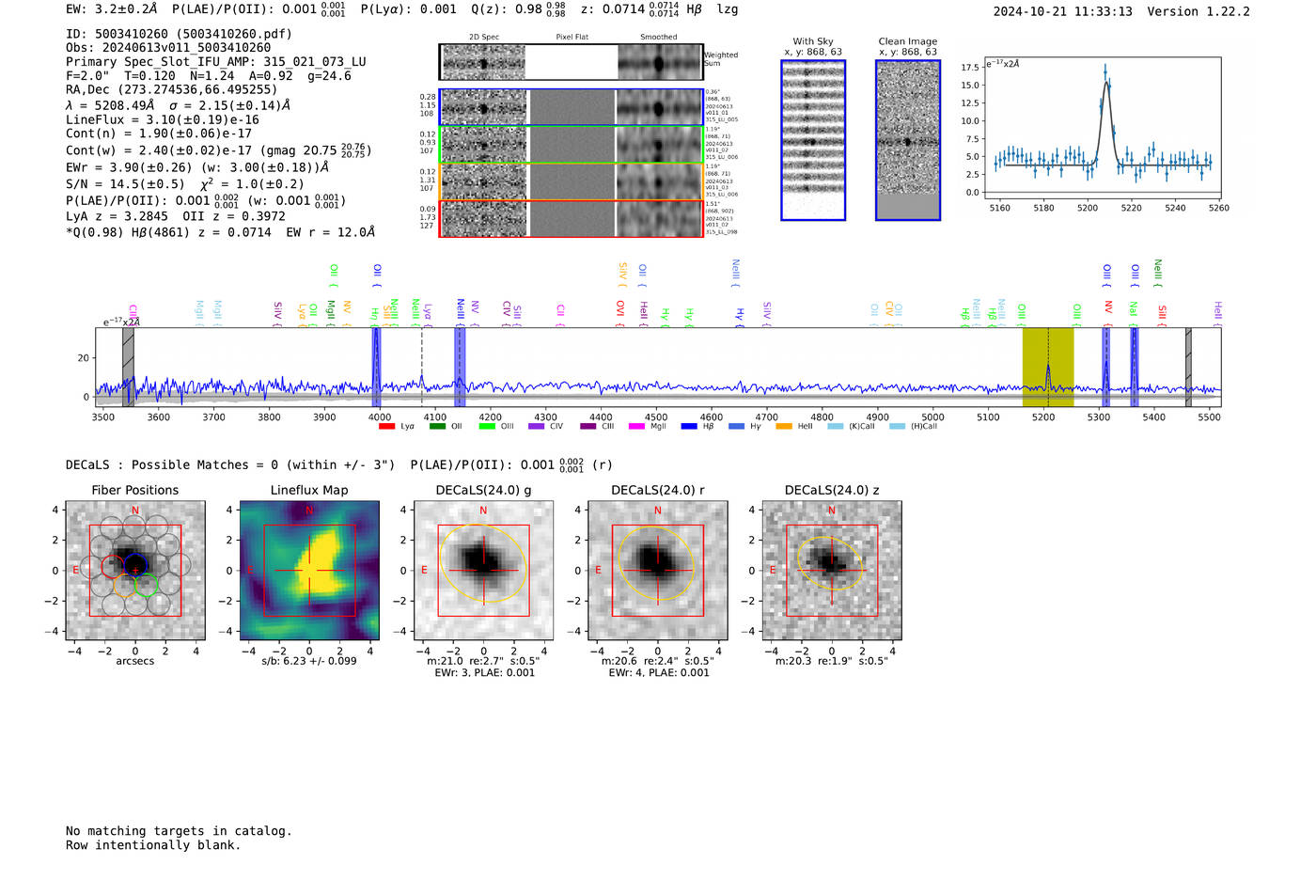Click the Gaussian emission line fit plot
This screenshot has height=896, width=1316.
point(1103,129)
